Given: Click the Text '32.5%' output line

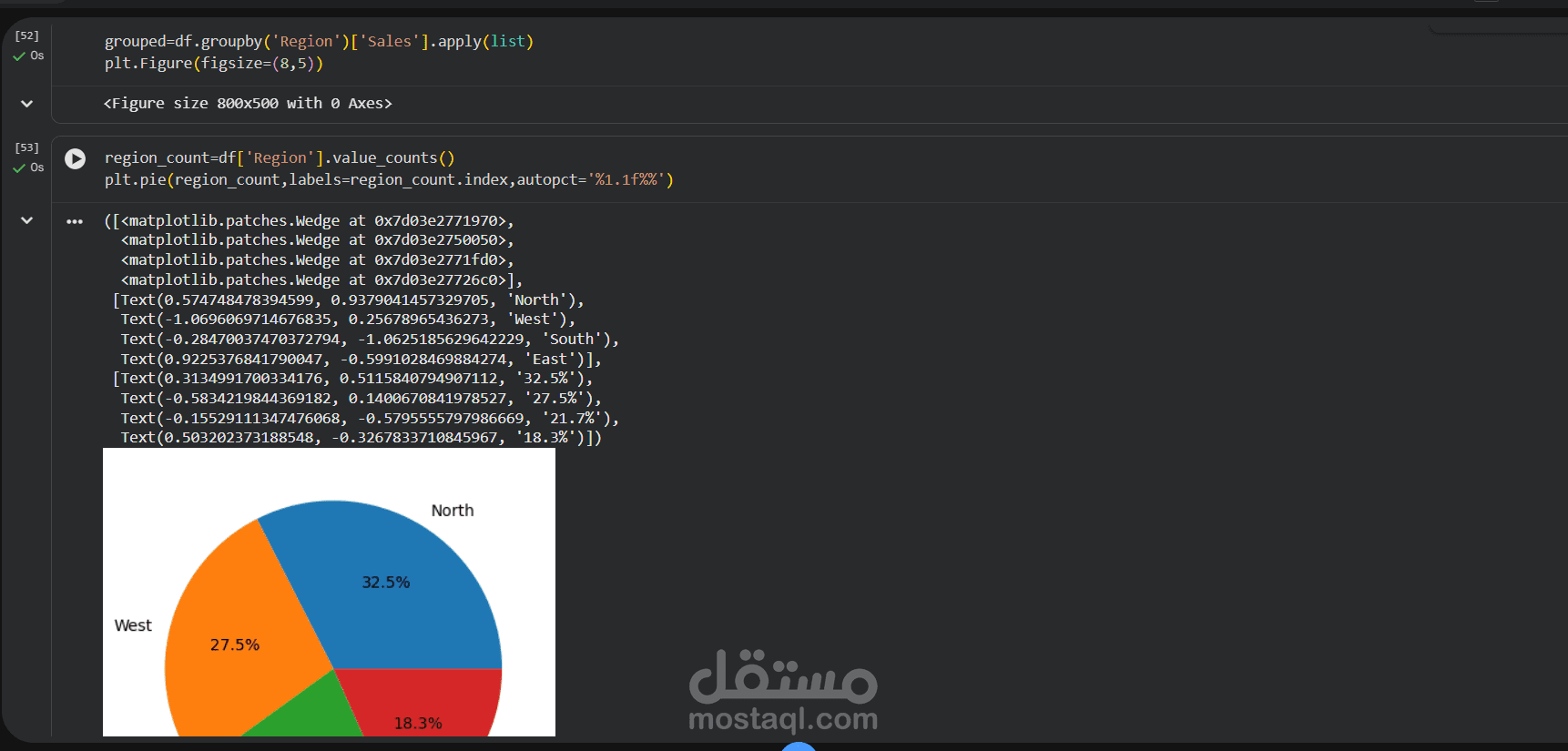Looking at the screenshot, I should click(353, 379).
